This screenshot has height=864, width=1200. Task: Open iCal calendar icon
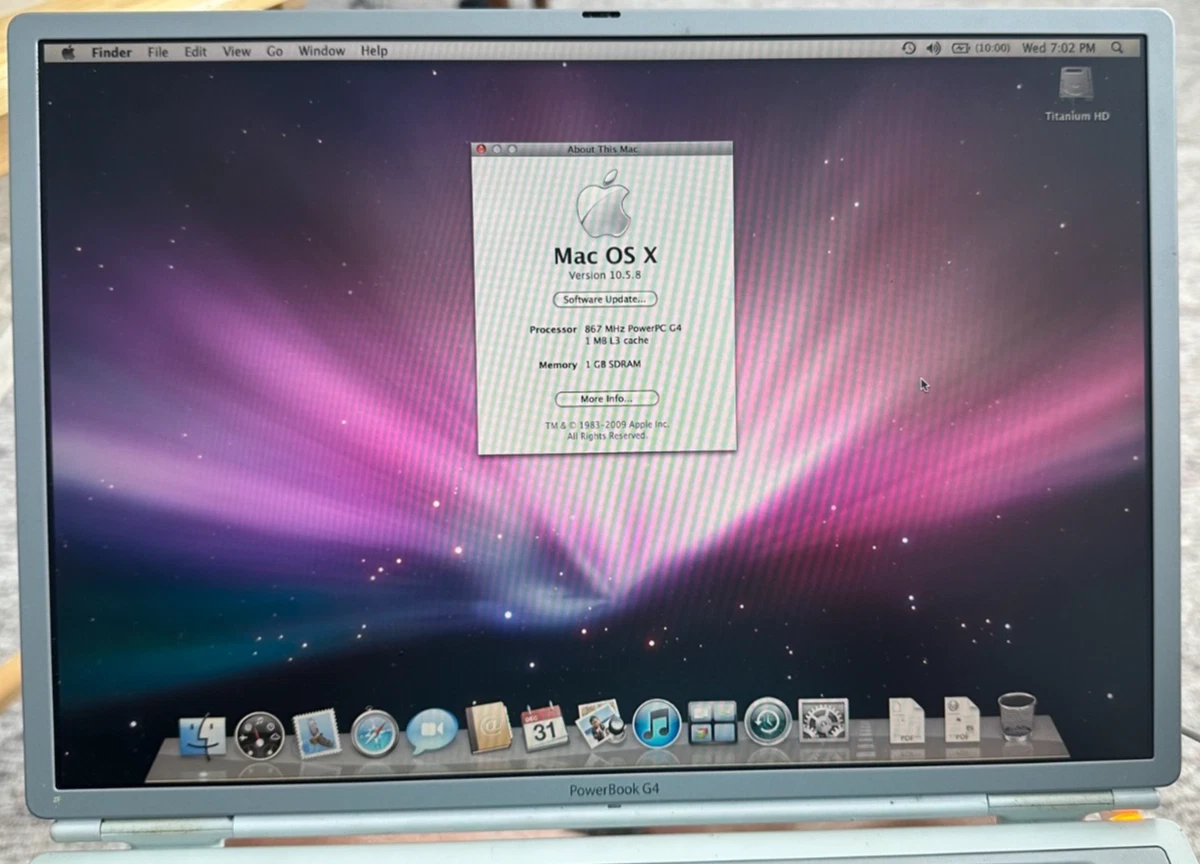click(x=545, y=728)
